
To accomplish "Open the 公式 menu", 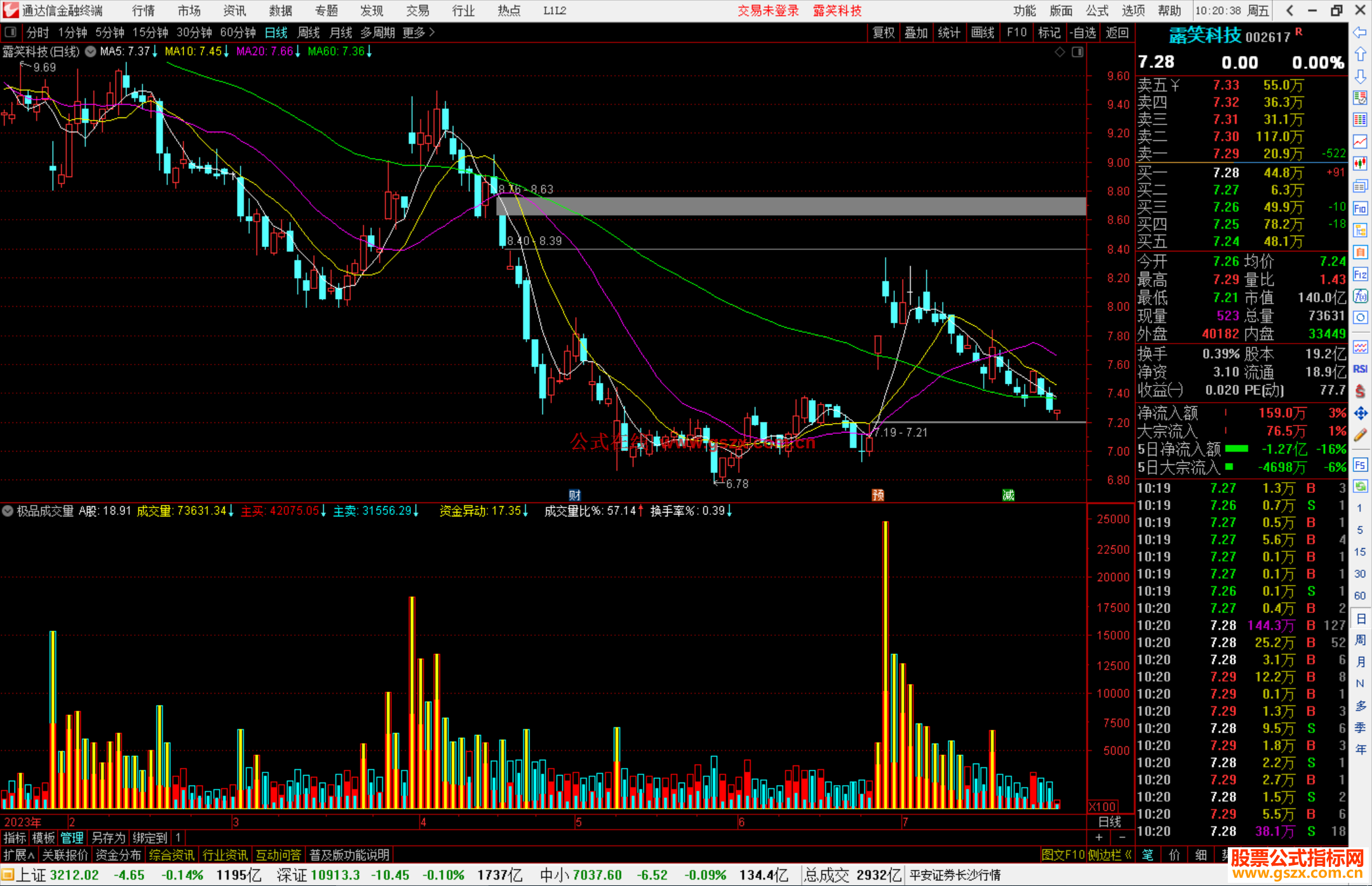I will click(x=1097, y=11).
